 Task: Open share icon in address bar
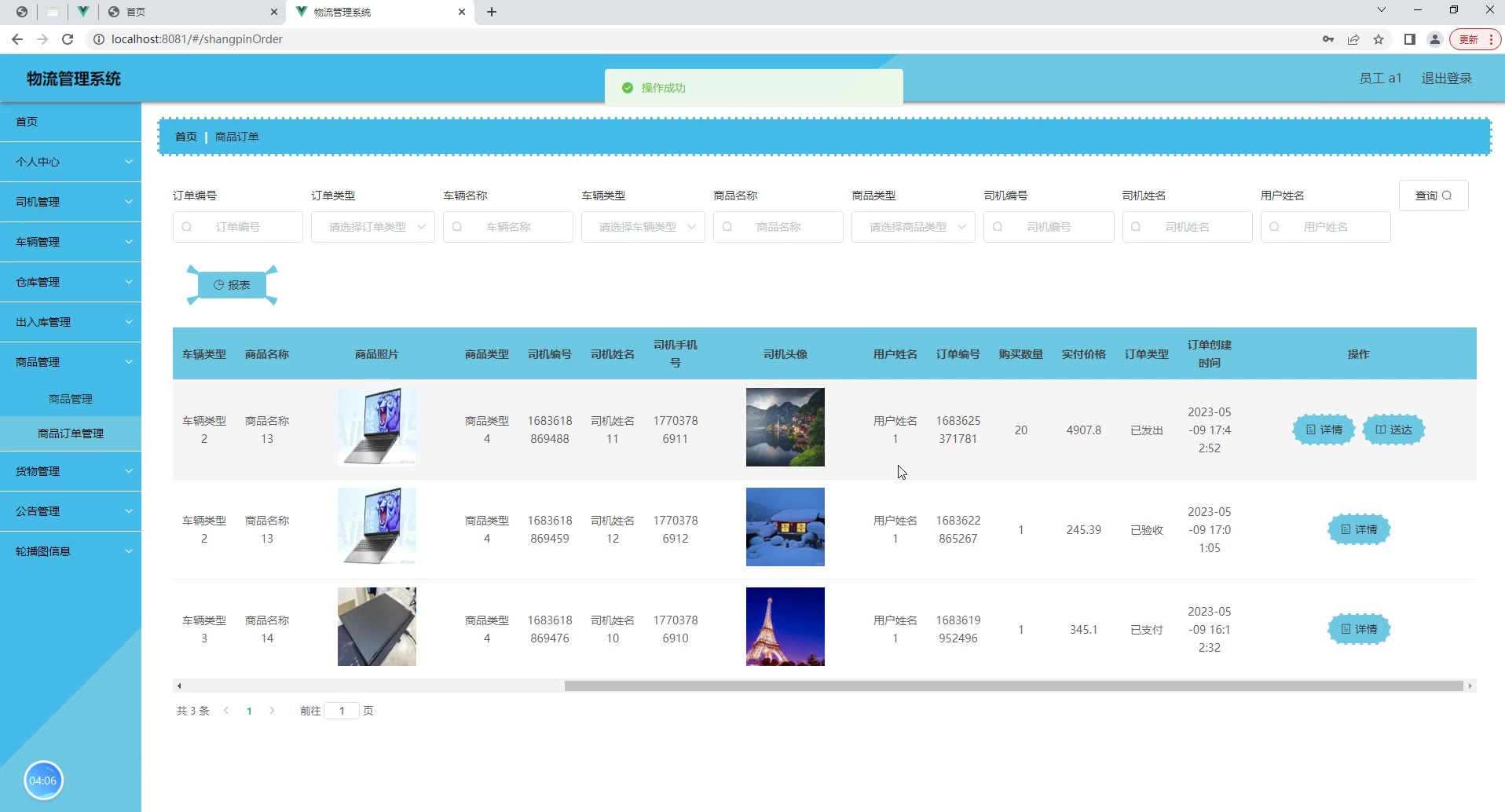pos(1353,39)
